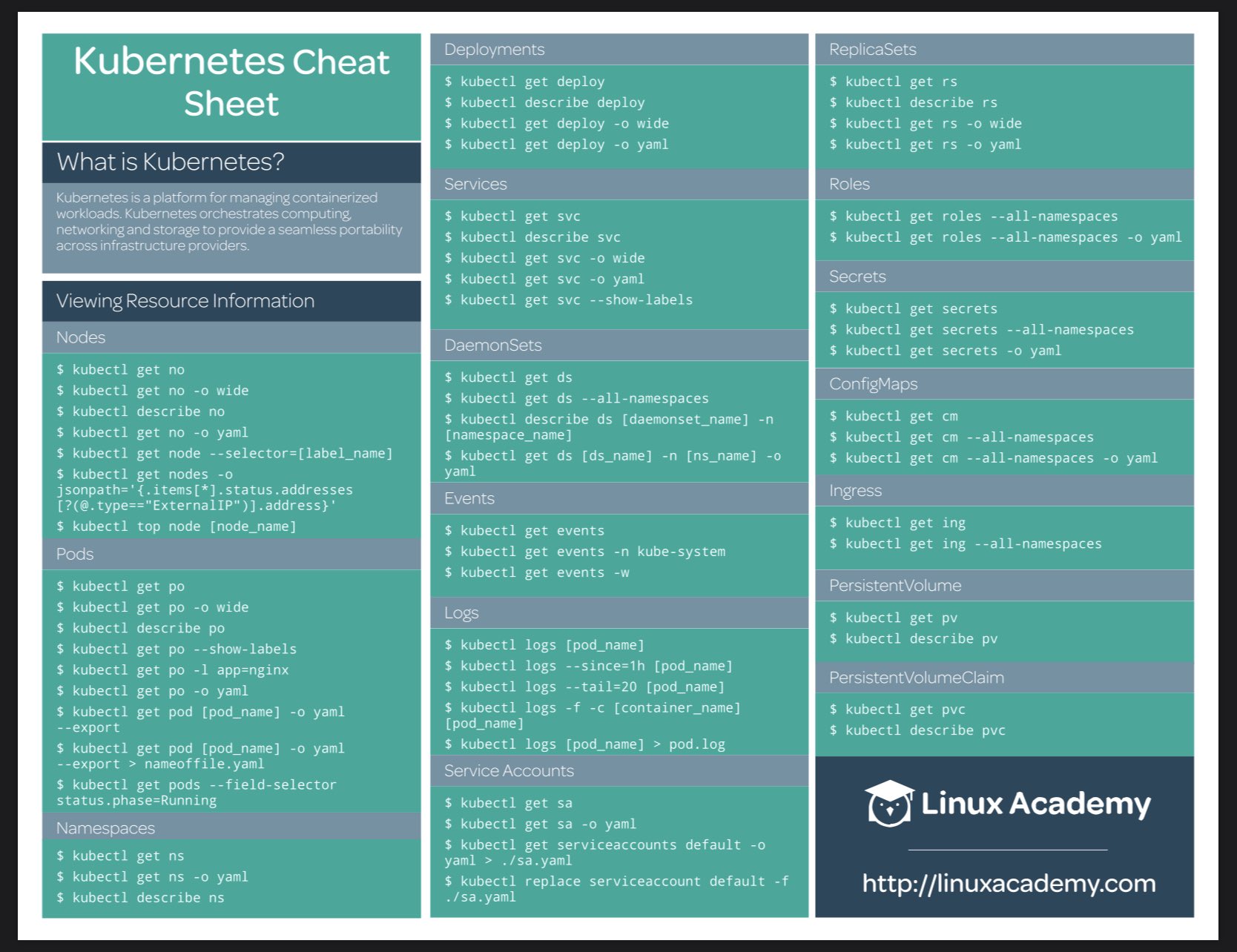Viewport: 1237px width, 952px height.
Task: Click the Ingress section header
Action: point(1005,491)
